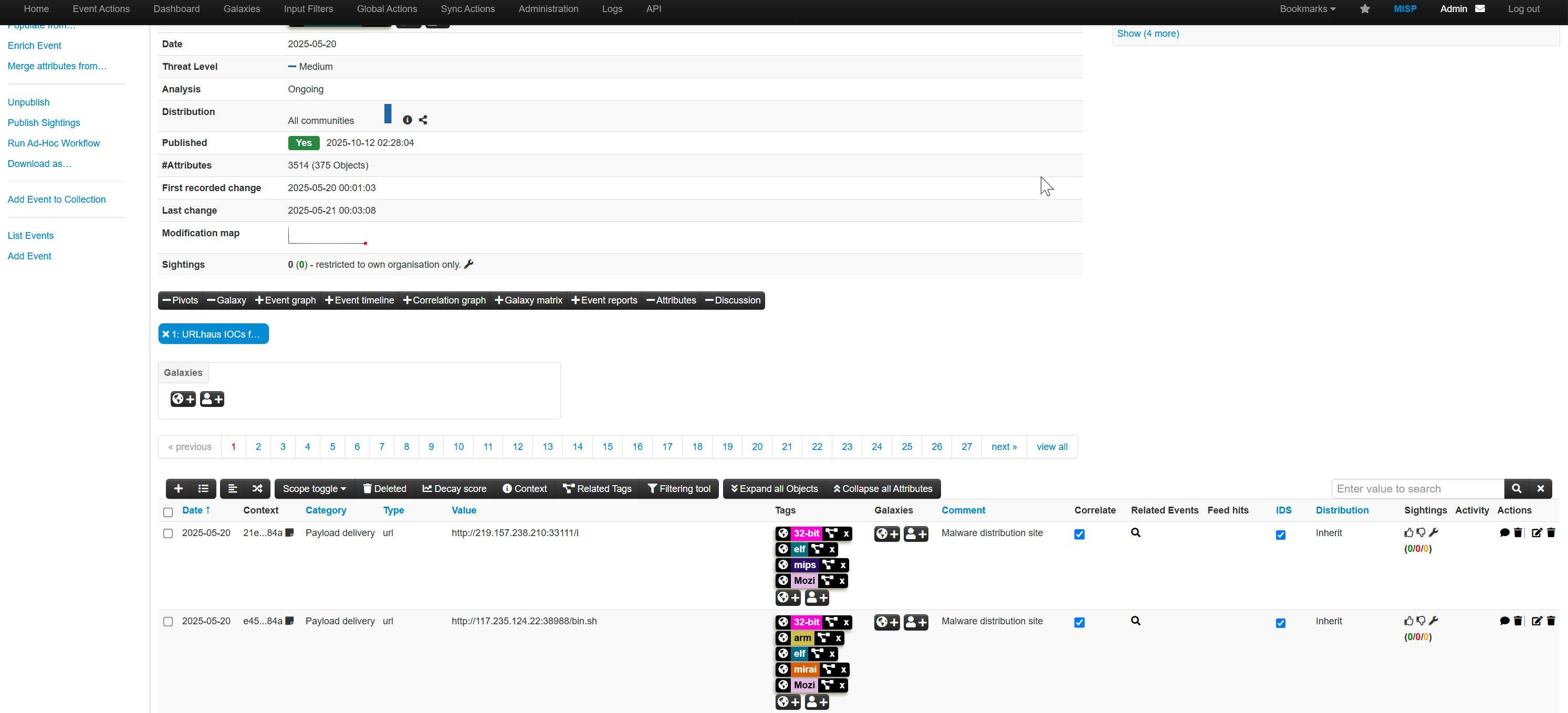Select the row checkbox for the 2025-05-20 url attribute
1568x713 pixels.
pos(168,533)
